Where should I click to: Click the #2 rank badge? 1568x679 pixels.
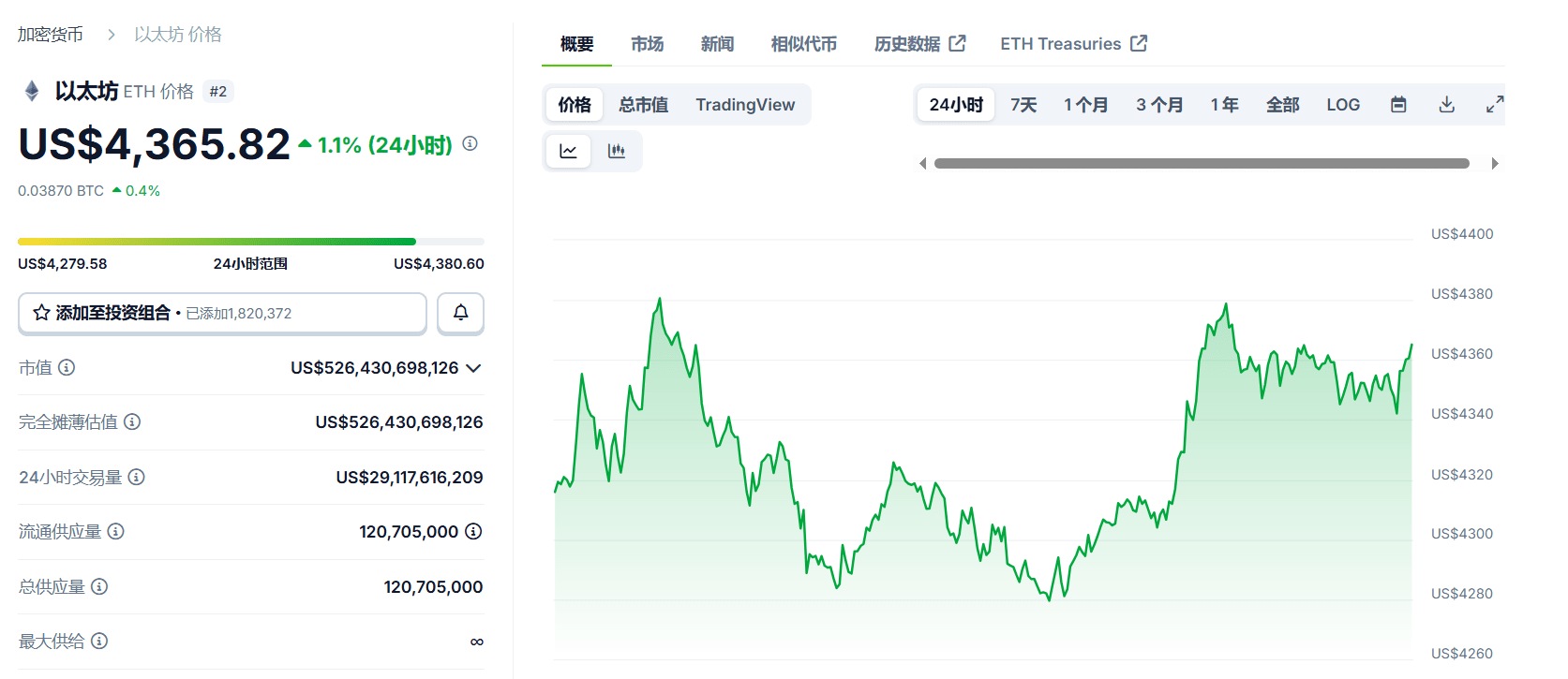(218, 92)
